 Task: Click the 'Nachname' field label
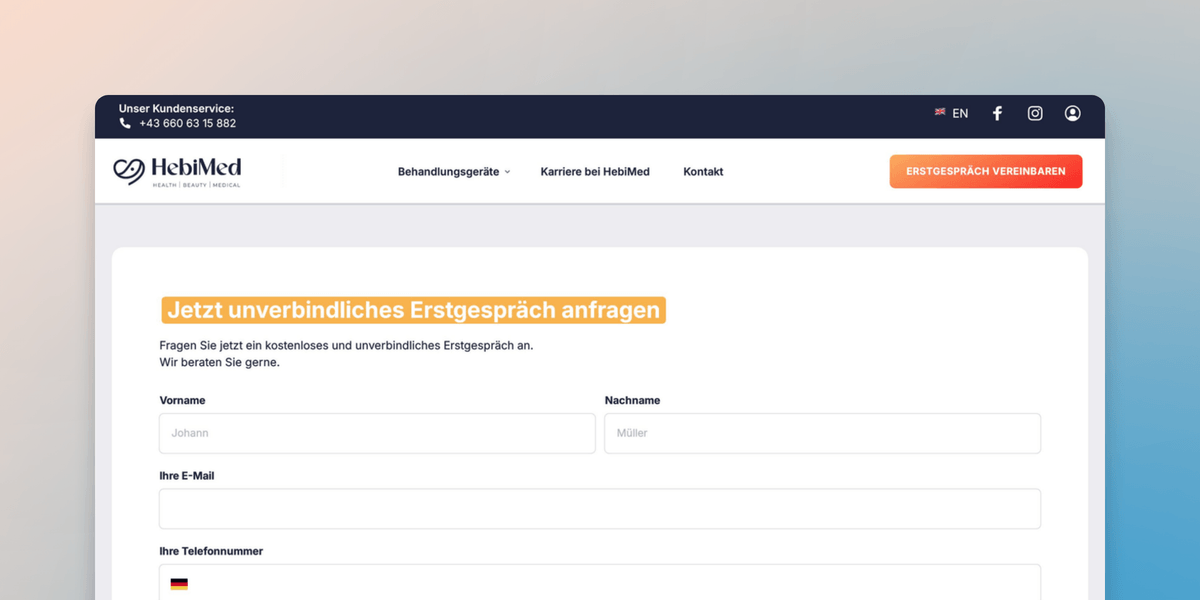[x=632, y=400]
